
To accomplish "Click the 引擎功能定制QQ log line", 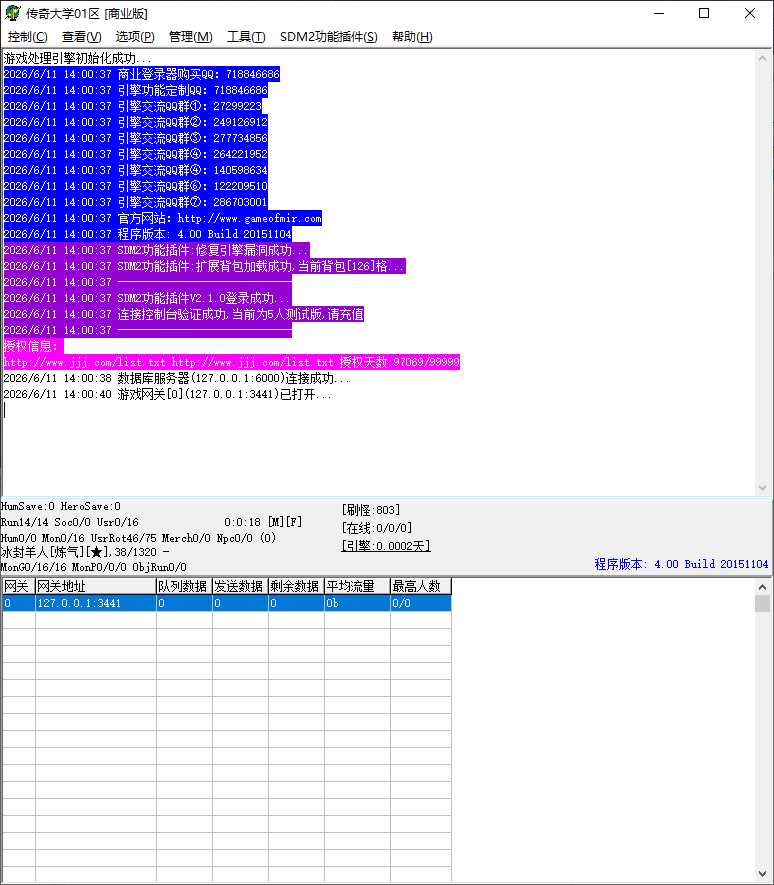I will (135, 90).
